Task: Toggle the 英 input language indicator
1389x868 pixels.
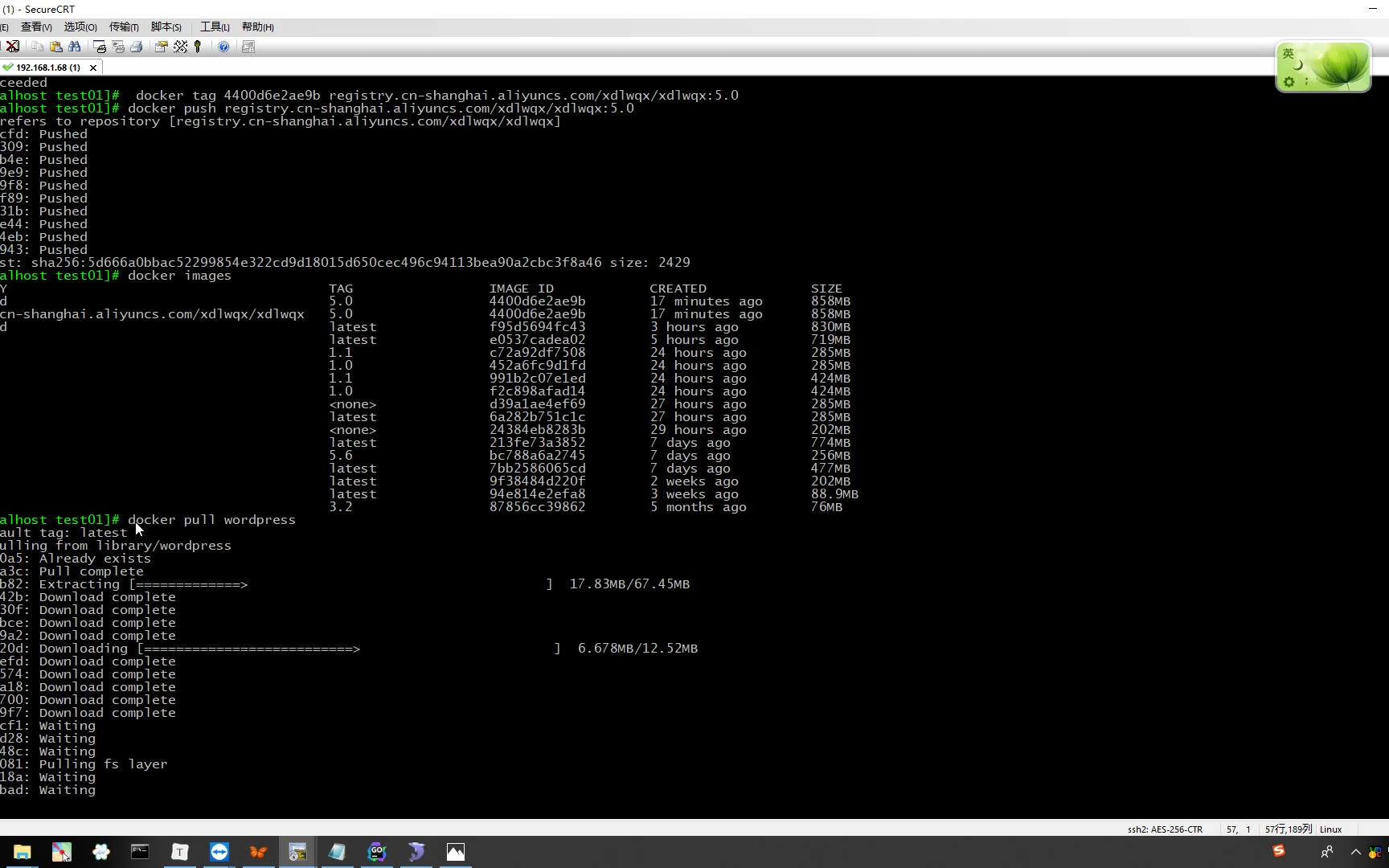Action: point(1289,54)
